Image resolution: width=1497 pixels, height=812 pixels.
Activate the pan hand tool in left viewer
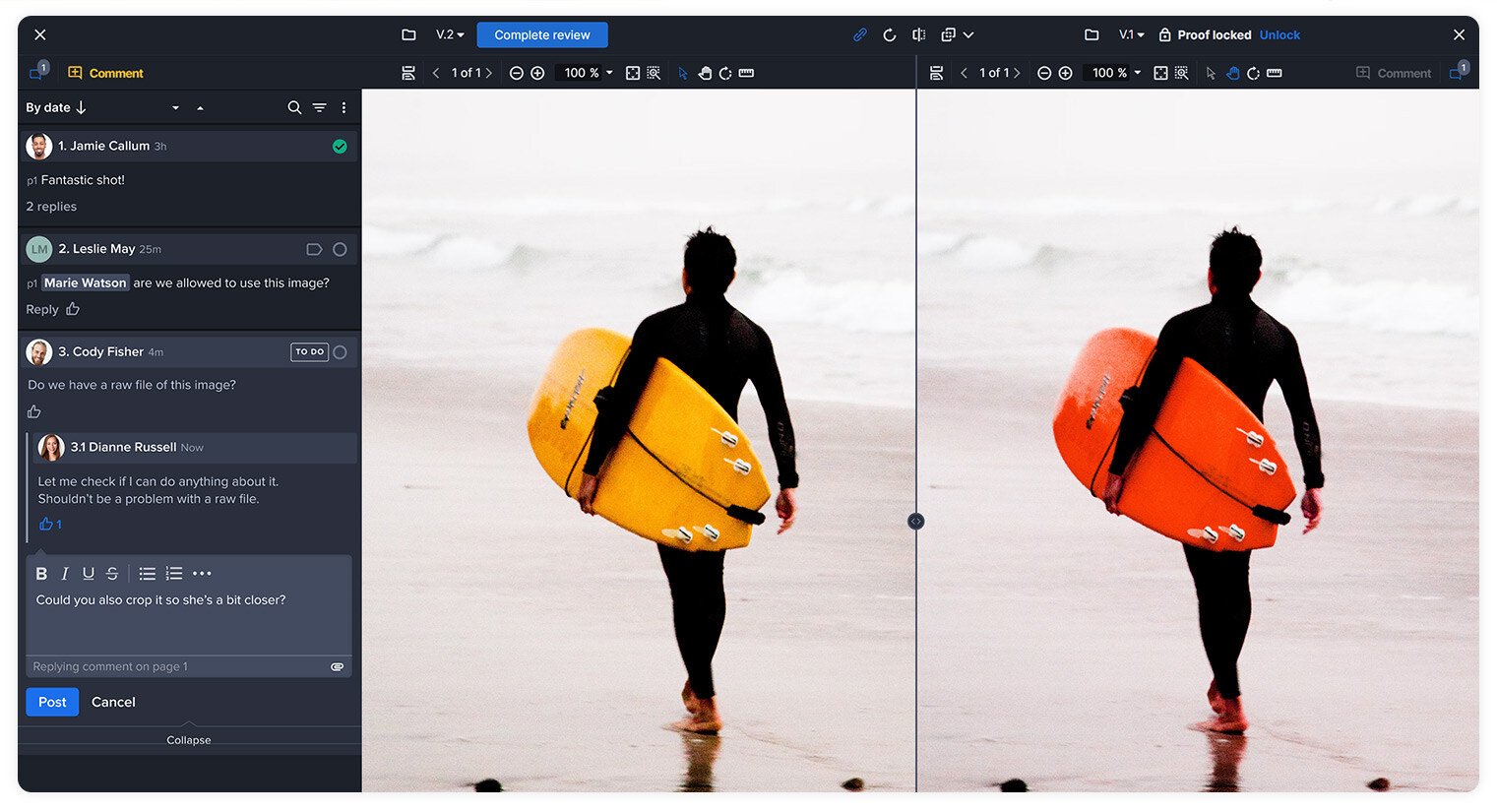(x=705, y=73)
